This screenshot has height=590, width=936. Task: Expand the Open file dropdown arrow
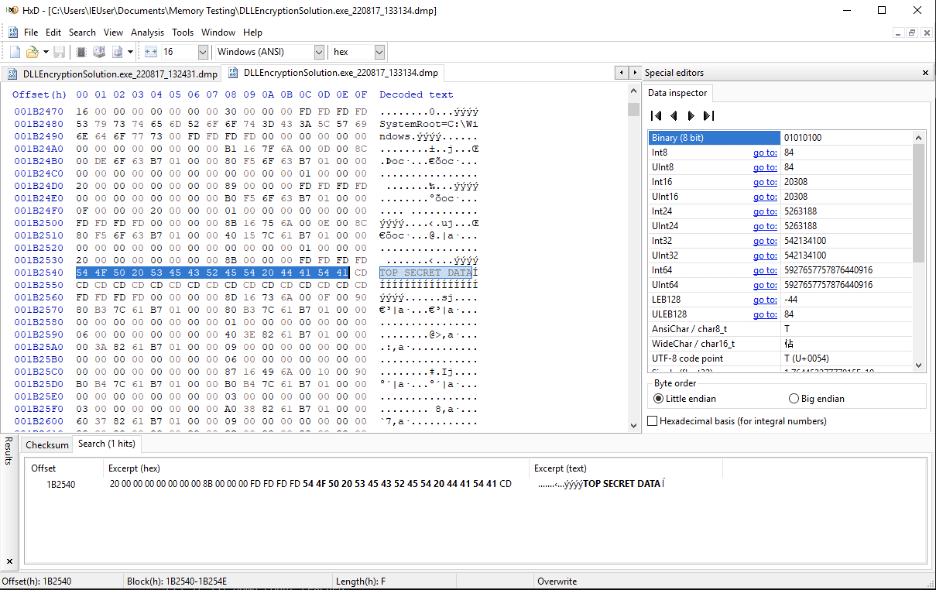[45, 52]
